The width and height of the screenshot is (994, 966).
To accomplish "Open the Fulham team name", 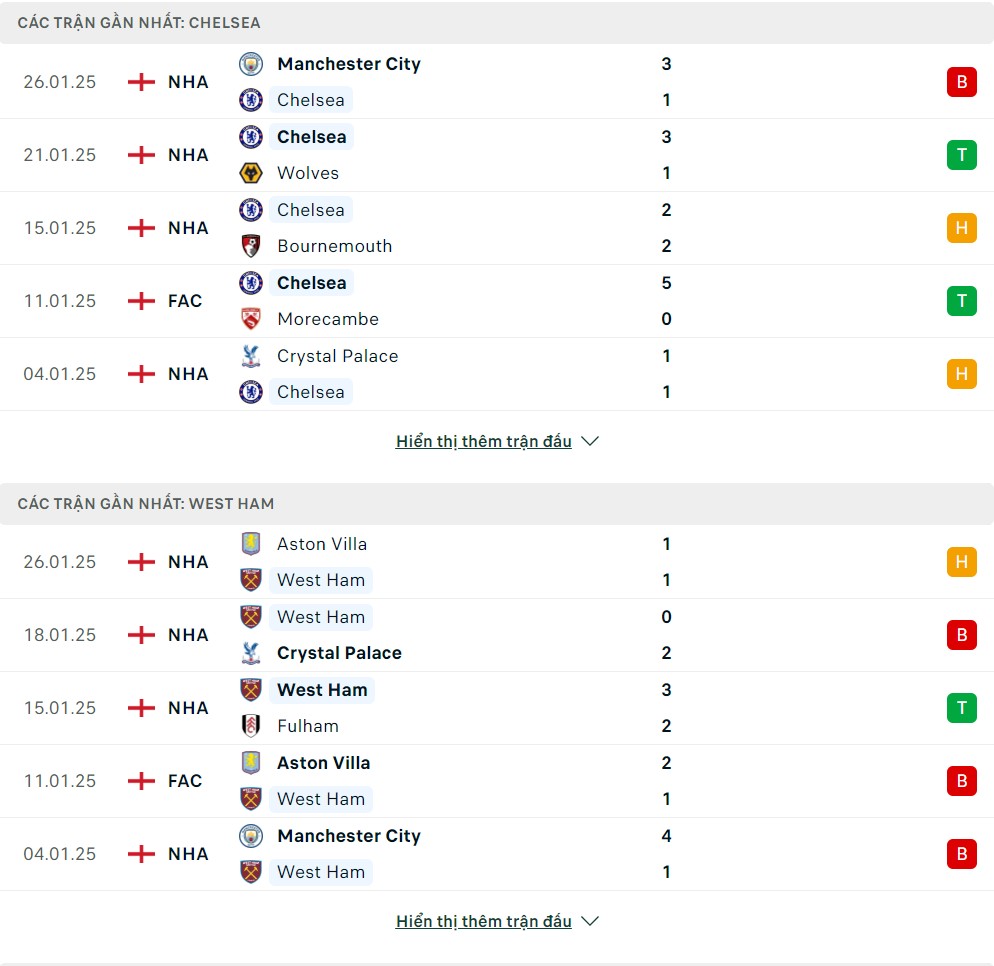I will pyautogui.click(x=308, y=726).
